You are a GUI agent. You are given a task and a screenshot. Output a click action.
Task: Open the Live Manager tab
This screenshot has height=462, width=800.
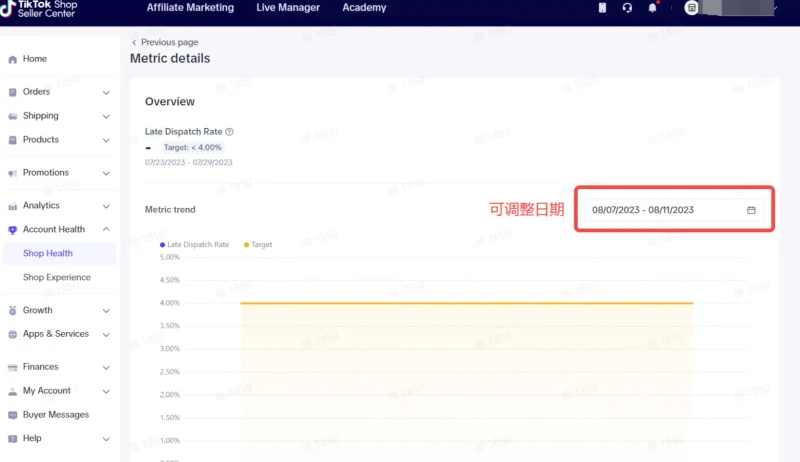click(288, 8)
